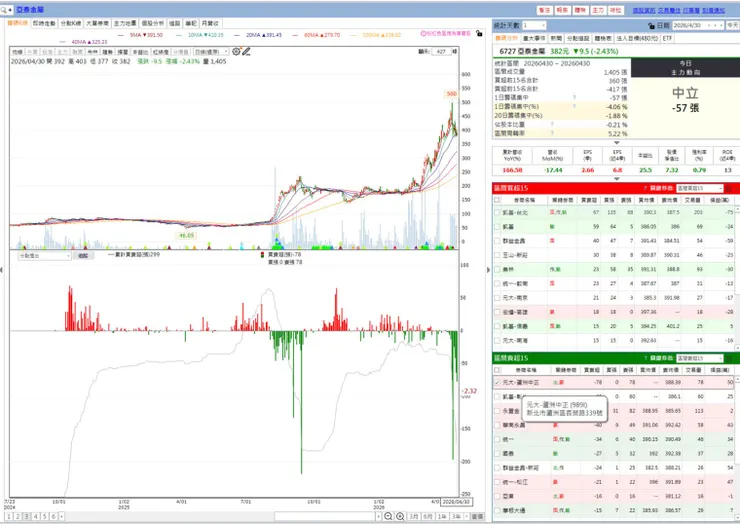Uncheck the 元大-蘆洲中正 checkbox
This screenshot has width=740, height=524.
(x=497, y=382)
